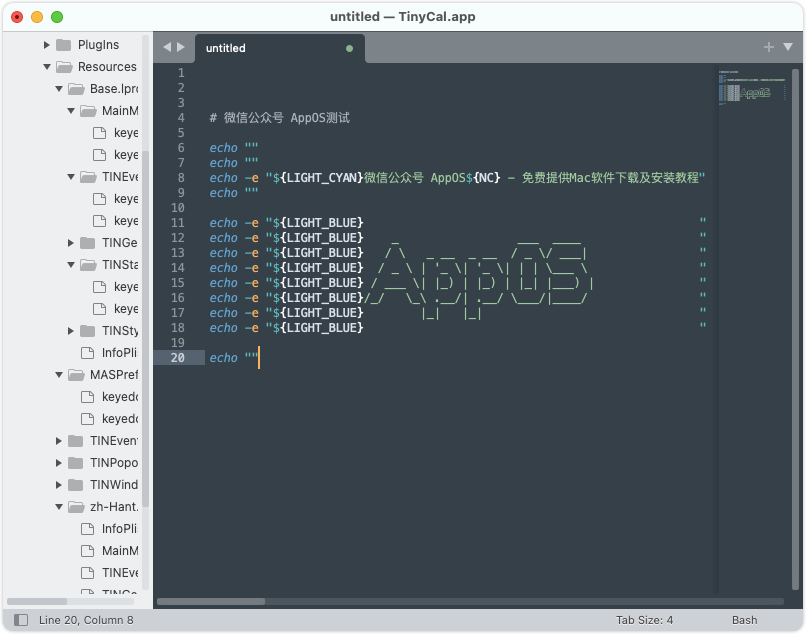Screen dimensions: 806x634
Task: Switch to the untitled tab
Action: (x=280, y=48)
